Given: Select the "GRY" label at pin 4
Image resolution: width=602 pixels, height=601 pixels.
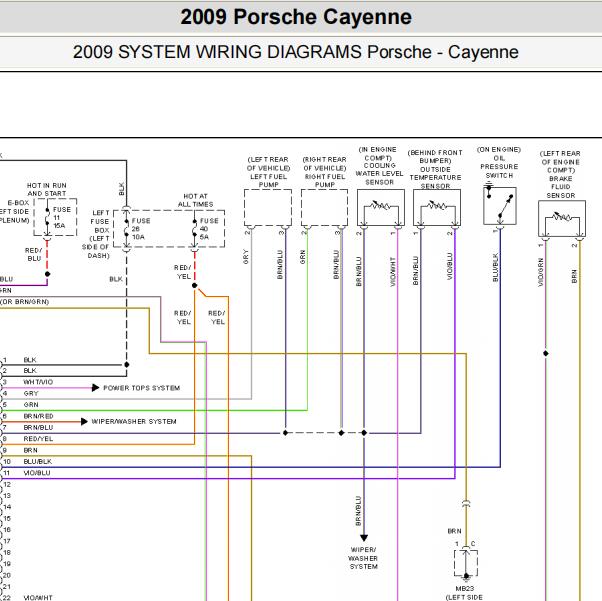Looking at the screenshot, I should (31, 393).
